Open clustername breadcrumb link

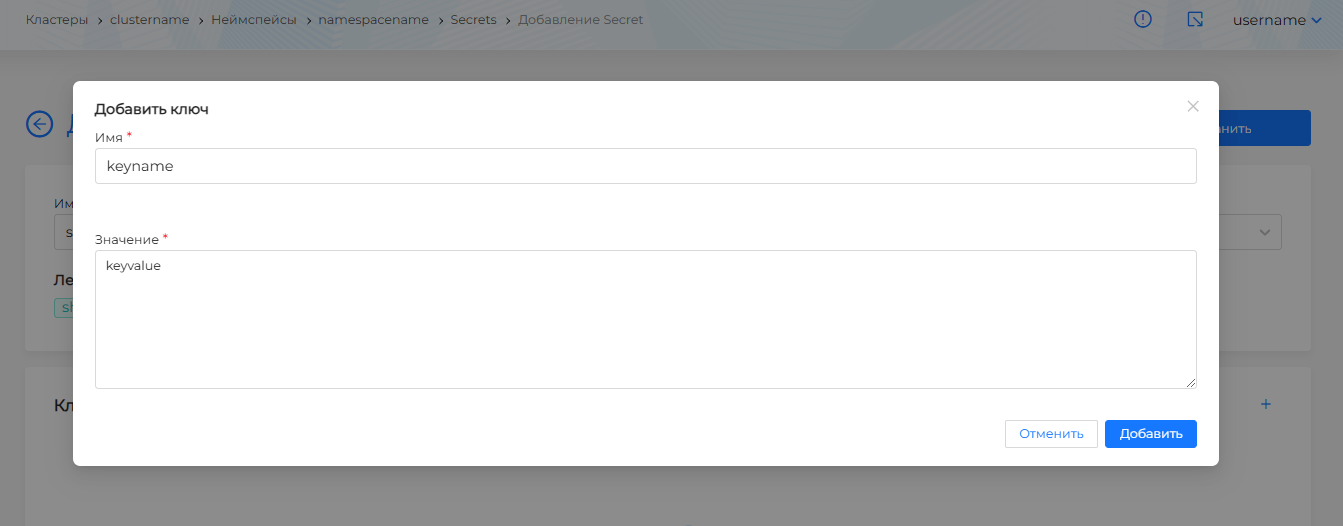pyautogui.click(x=149, y=20)
